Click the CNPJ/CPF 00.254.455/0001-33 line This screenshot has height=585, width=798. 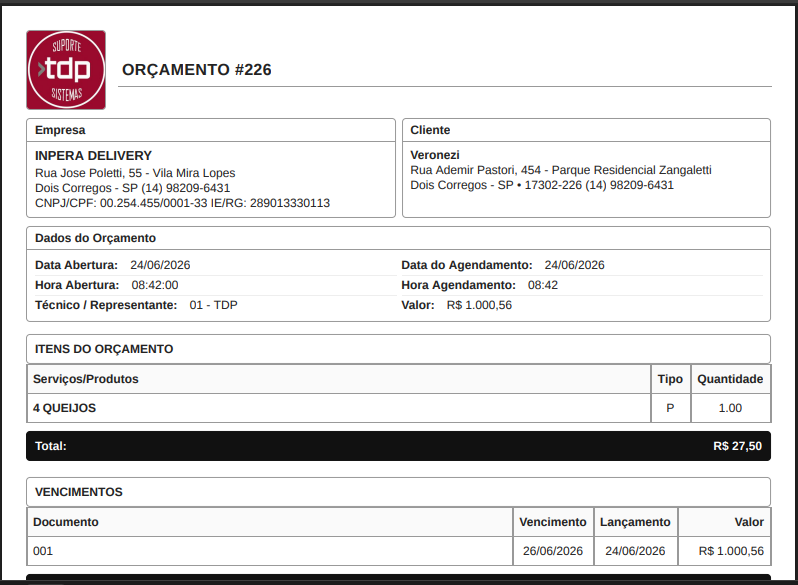182,203
